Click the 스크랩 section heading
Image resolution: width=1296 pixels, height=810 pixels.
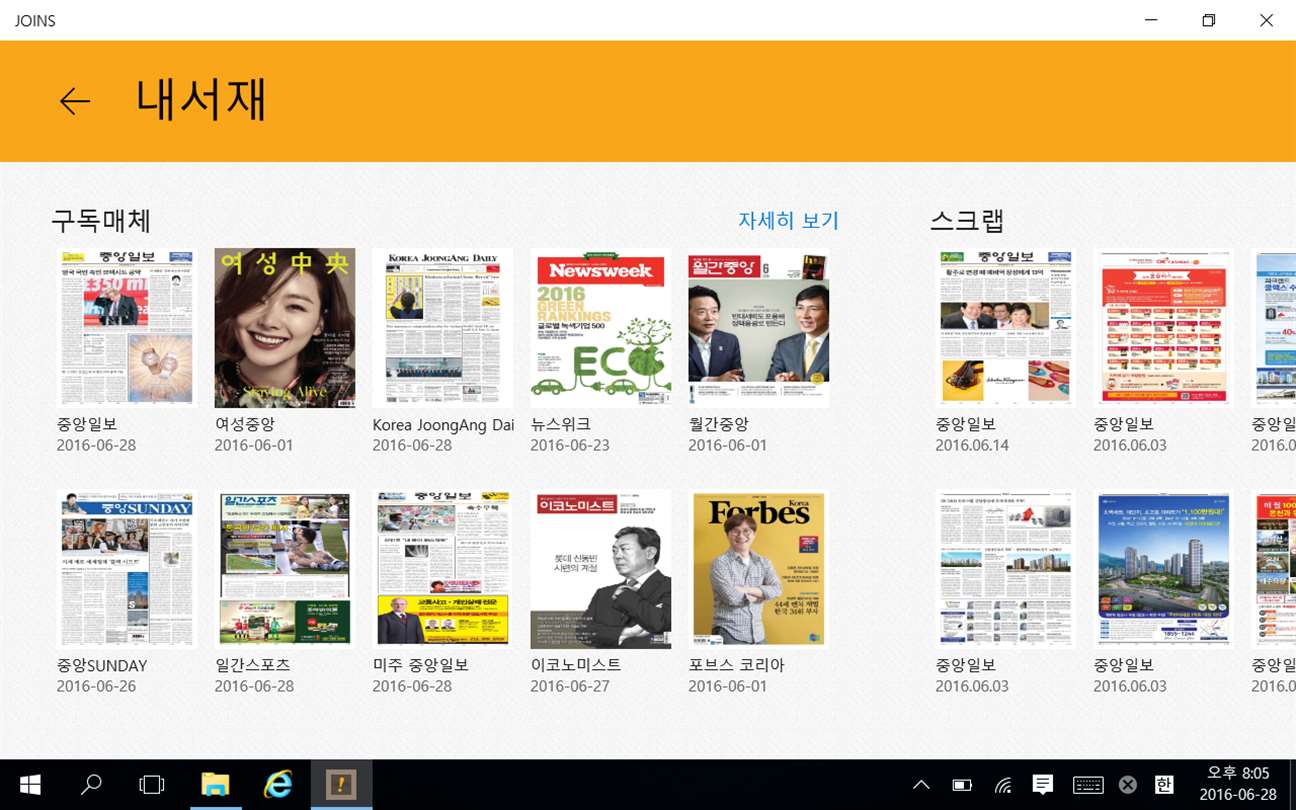967,220
